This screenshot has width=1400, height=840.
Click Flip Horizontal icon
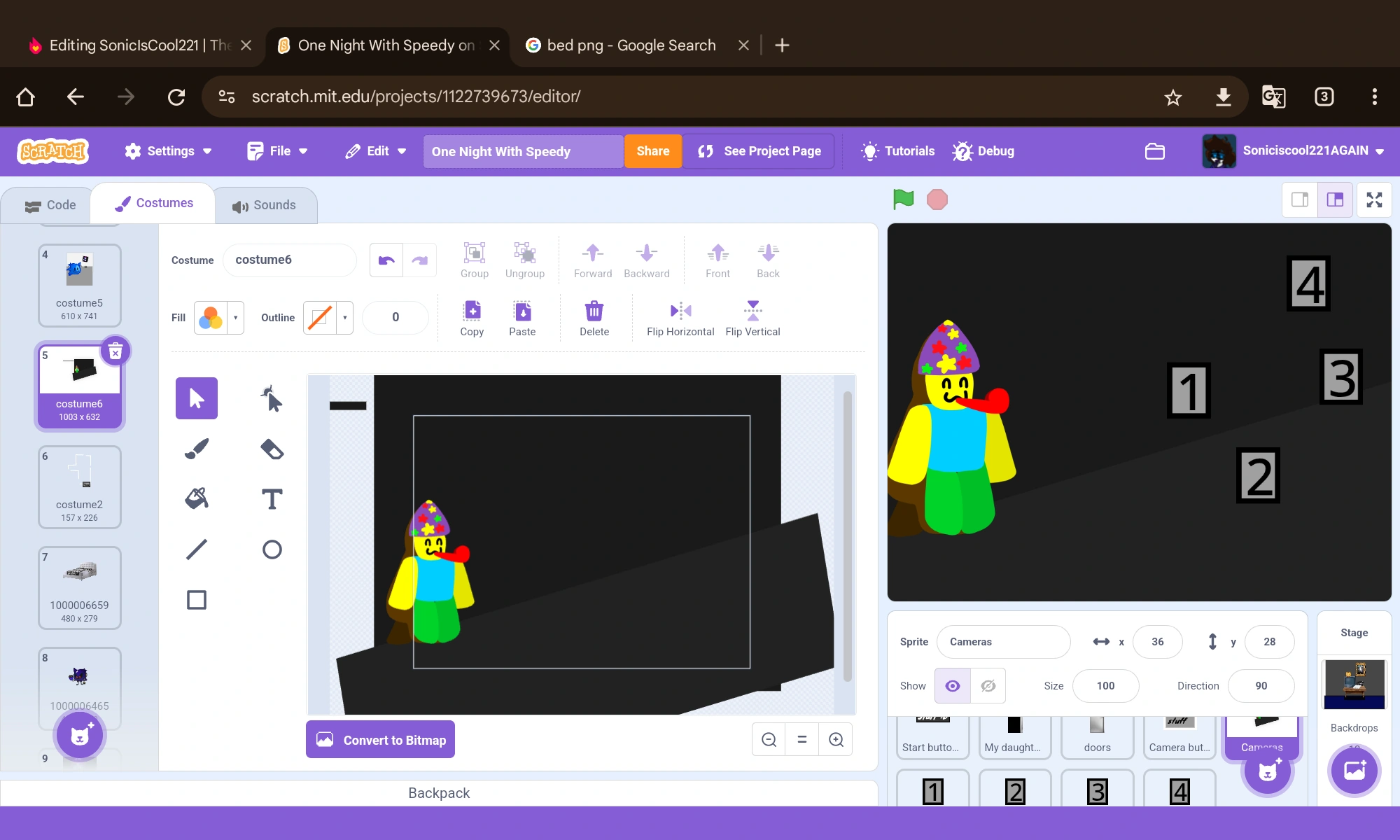[x=680, y=311]
